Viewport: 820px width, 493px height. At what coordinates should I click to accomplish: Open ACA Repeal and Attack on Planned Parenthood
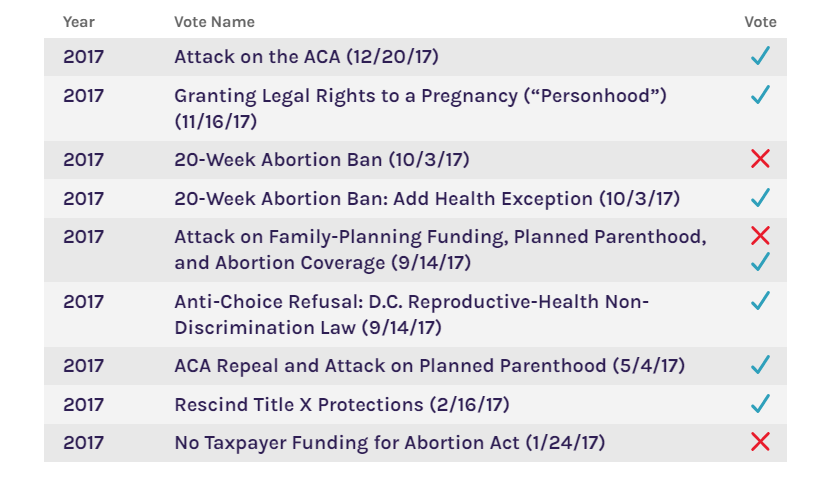(x=429, y=365)
